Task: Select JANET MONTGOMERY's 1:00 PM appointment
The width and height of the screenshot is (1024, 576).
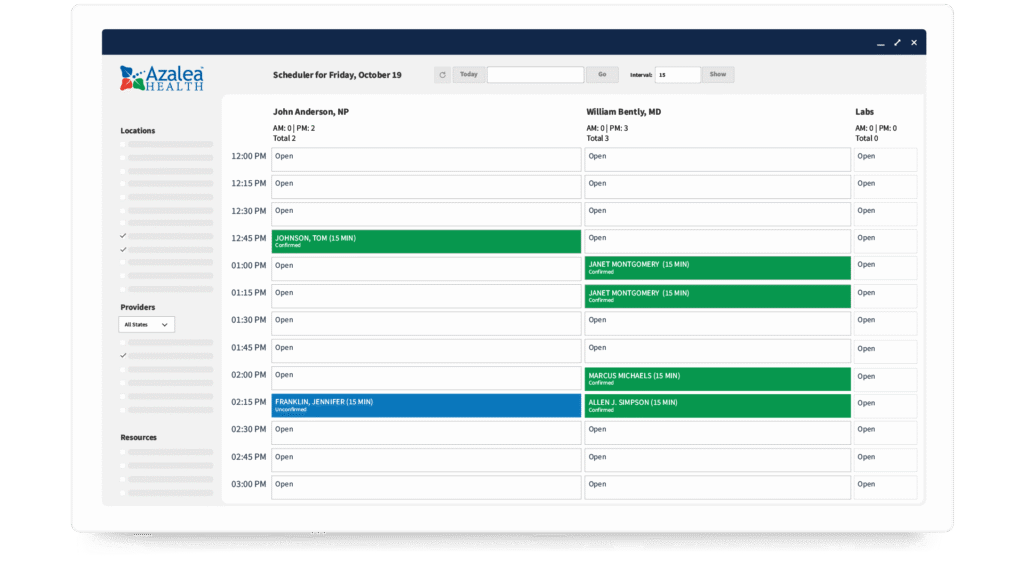Action: 716,268
